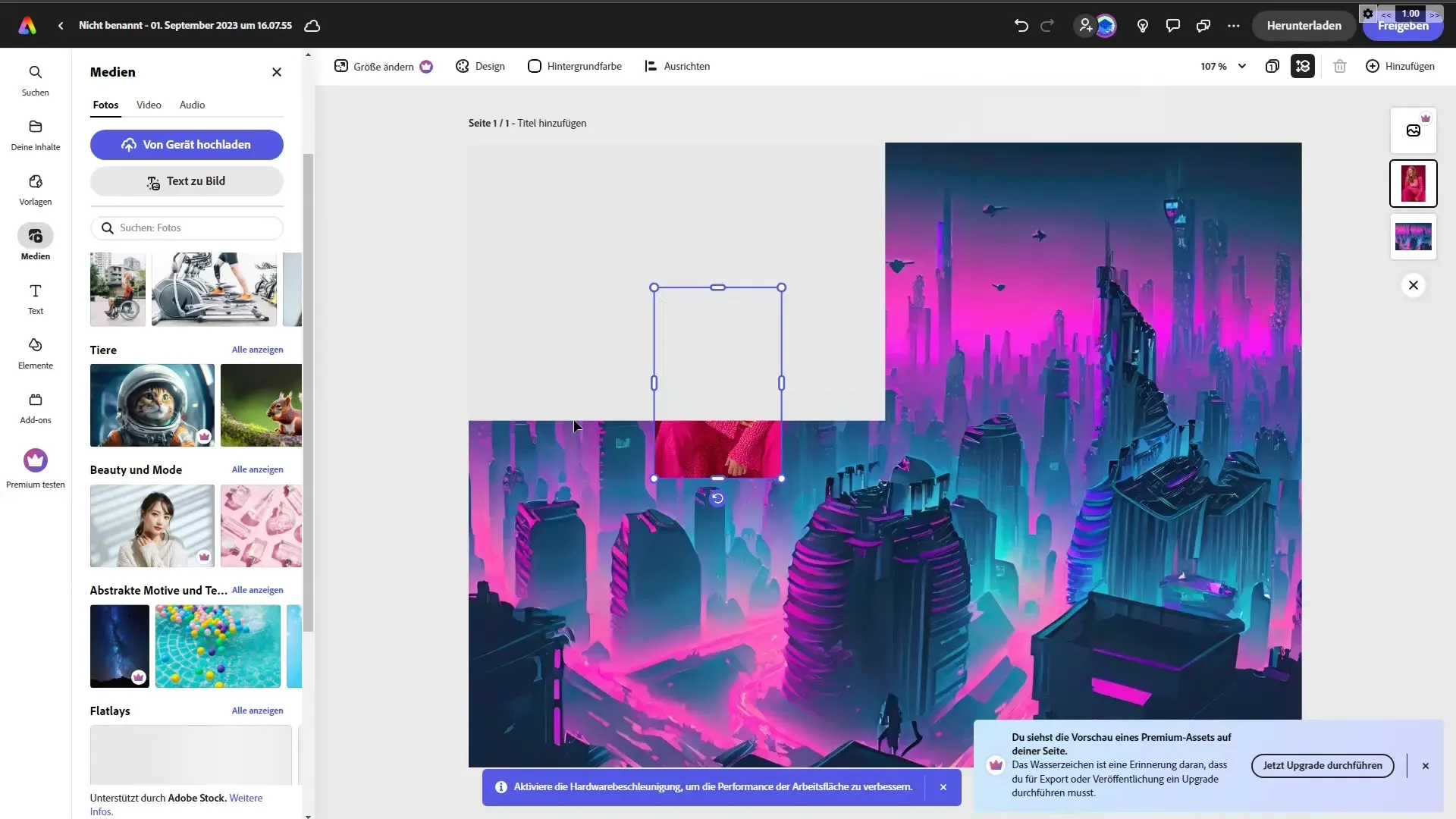Toggle the page count icon beside zoom
The height and width of the screenshot is (819, 1456).
[1272, 67]
